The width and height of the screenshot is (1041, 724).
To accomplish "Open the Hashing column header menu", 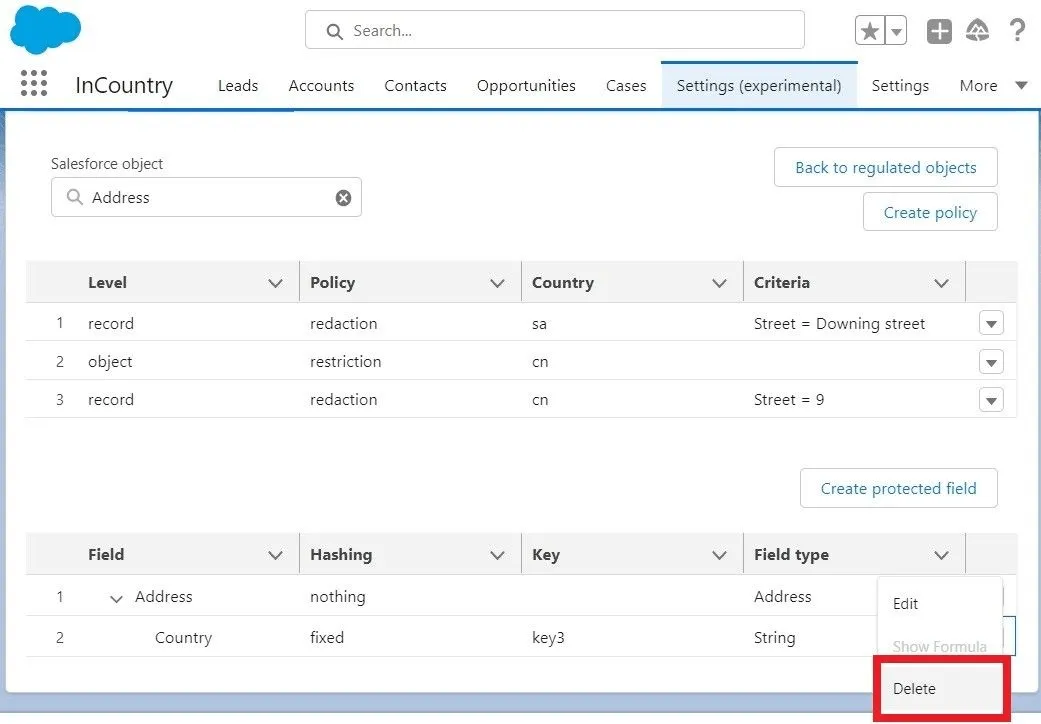I will [x=497, y=555].
